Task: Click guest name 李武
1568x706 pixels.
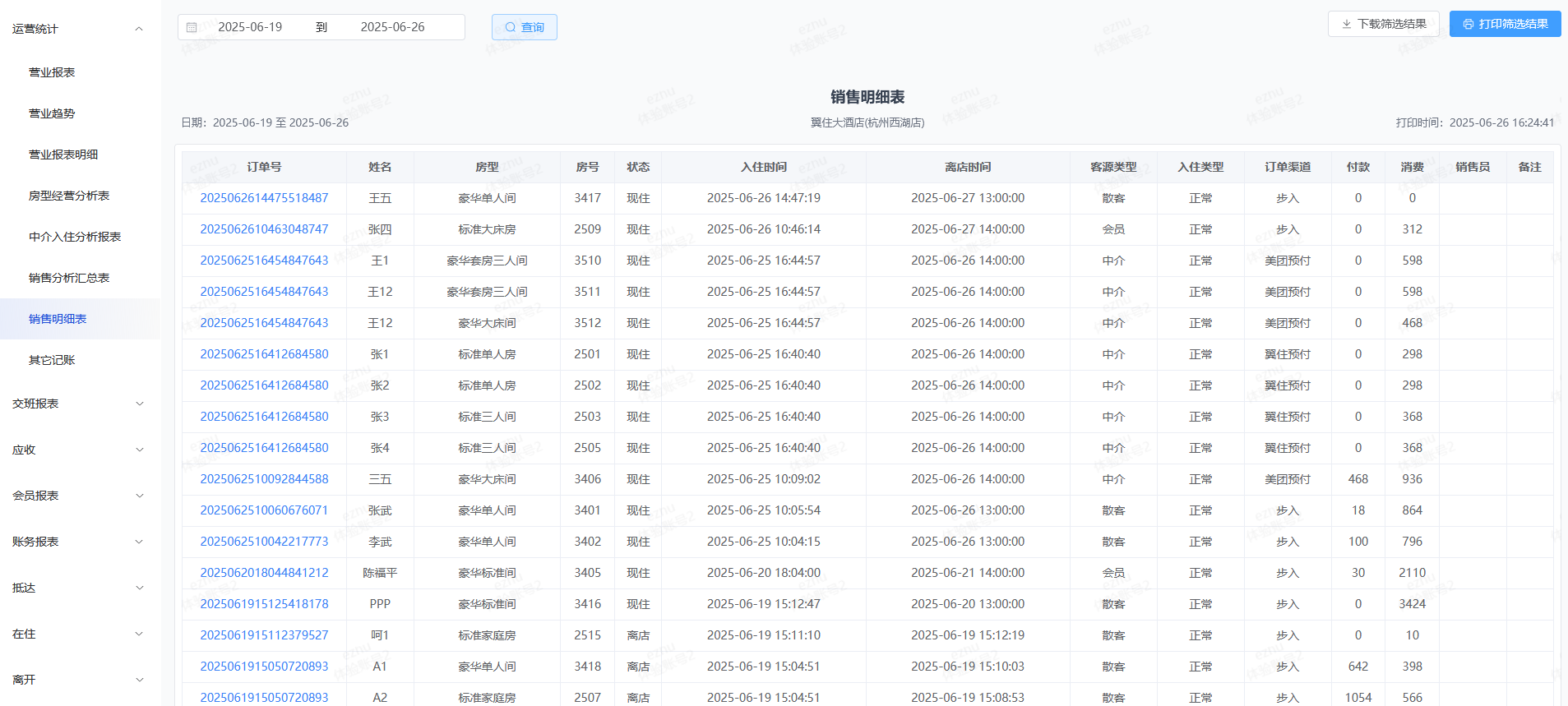Action: click(x=380, y=542)
